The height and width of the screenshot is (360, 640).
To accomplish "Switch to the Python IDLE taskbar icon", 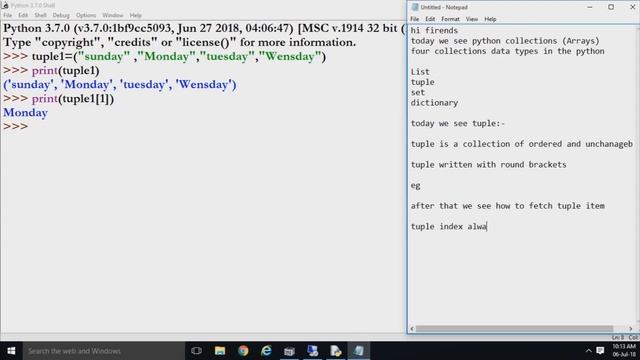I will click(x=336, y=351).
